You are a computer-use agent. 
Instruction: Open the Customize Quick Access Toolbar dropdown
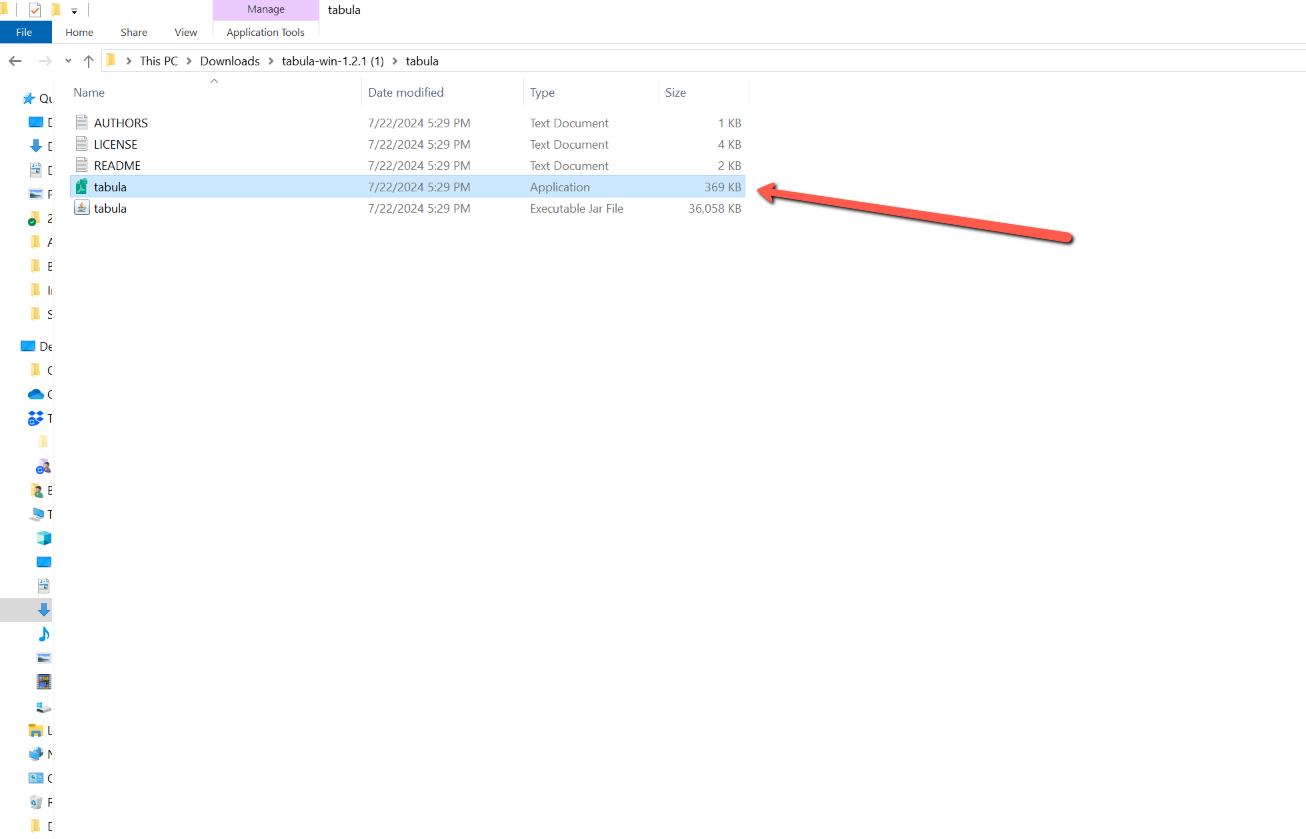tap(74, 11)
